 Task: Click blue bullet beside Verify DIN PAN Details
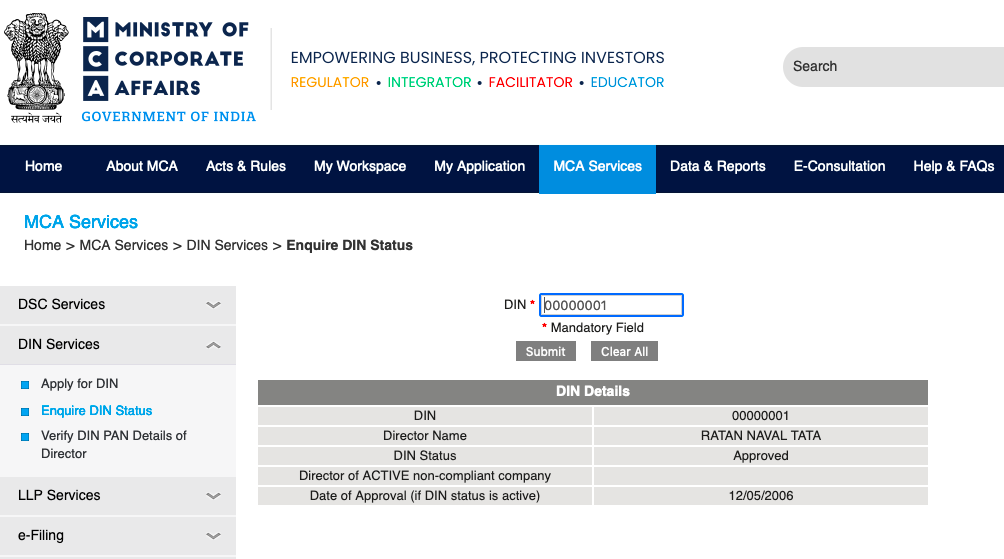click(x=26, y=437)
